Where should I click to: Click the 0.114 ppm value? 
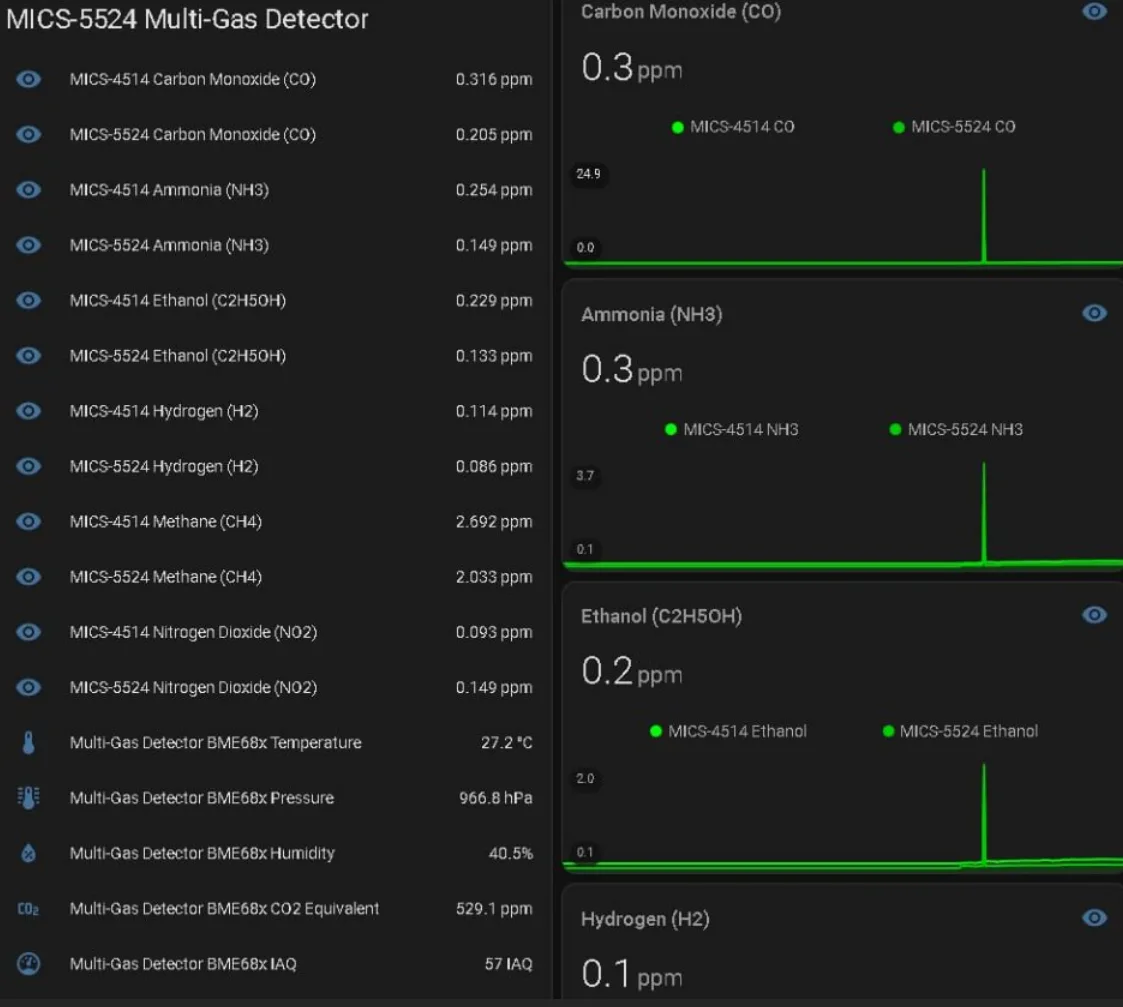493,410
